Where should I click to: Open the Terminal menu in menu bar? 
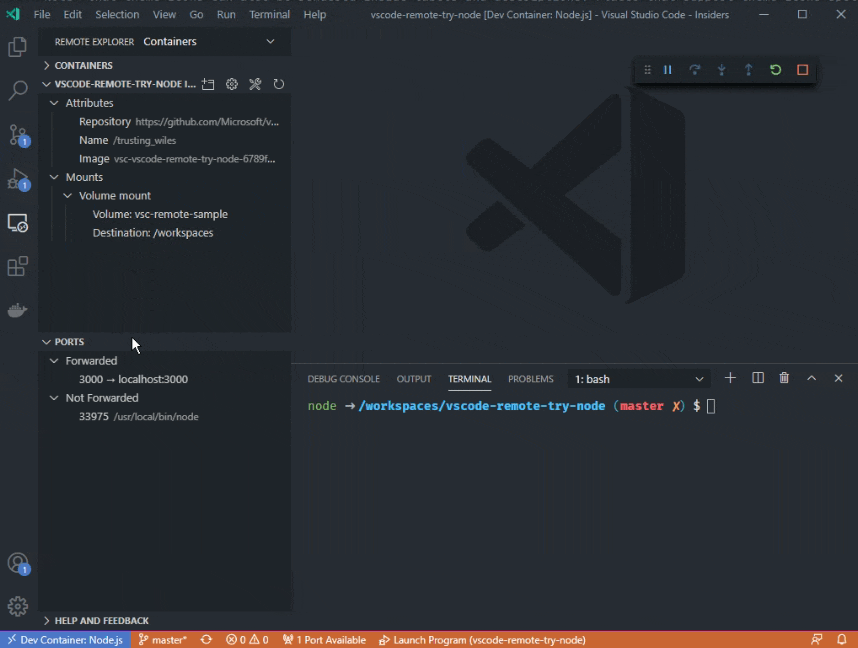[x=269, y=15]
